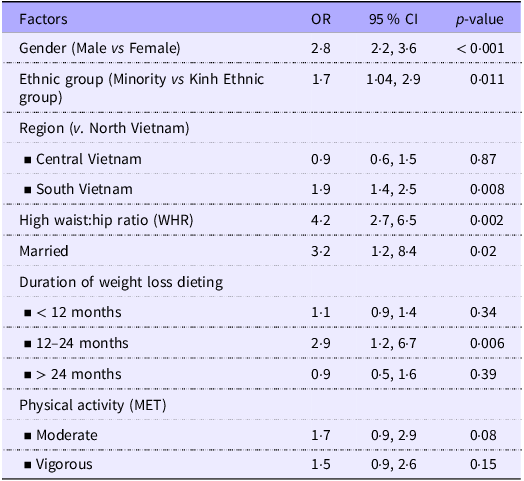Click the bullet next to Vigorous
The height and width of the screenshot is (481, 524).
[x=28, y=465]
